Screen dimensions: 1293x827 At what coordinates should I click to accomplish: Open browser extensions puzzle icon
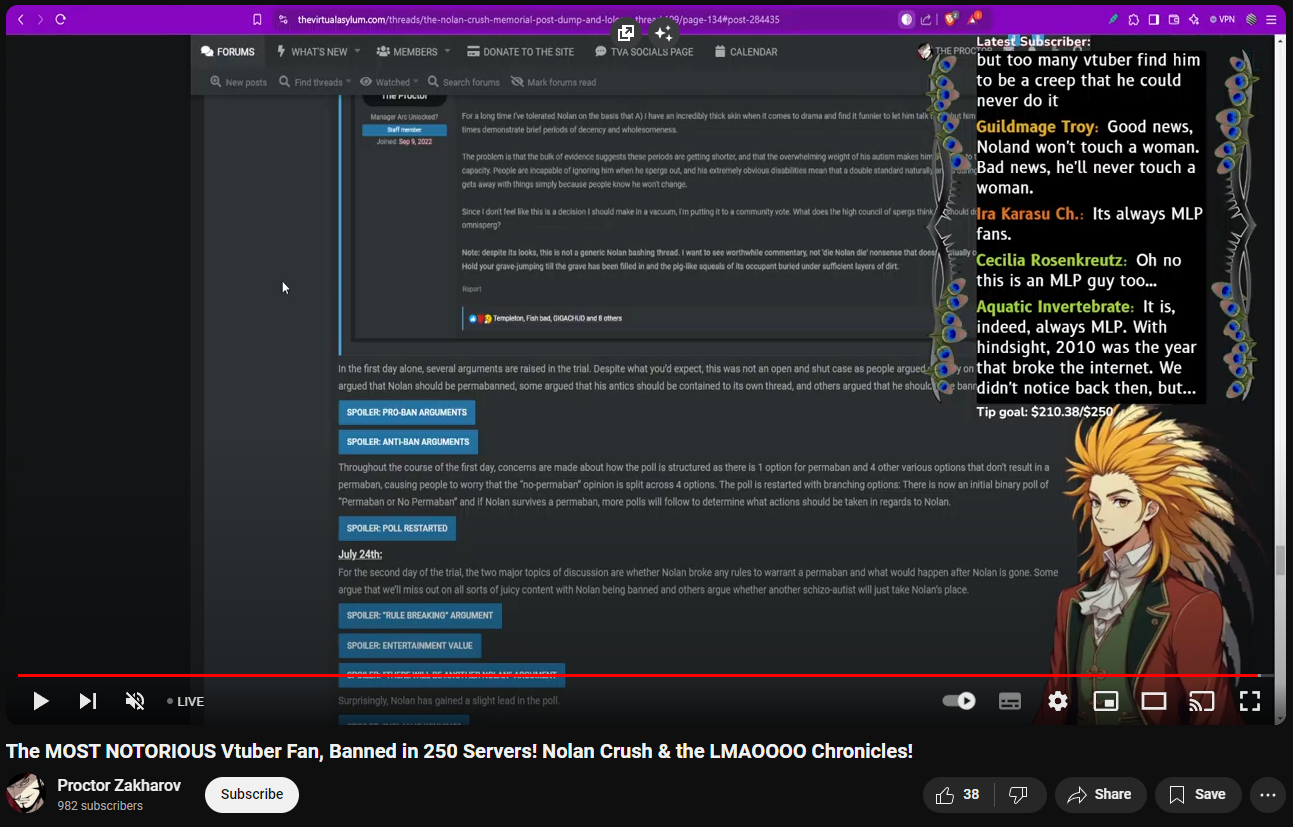tap(1133, 19)
